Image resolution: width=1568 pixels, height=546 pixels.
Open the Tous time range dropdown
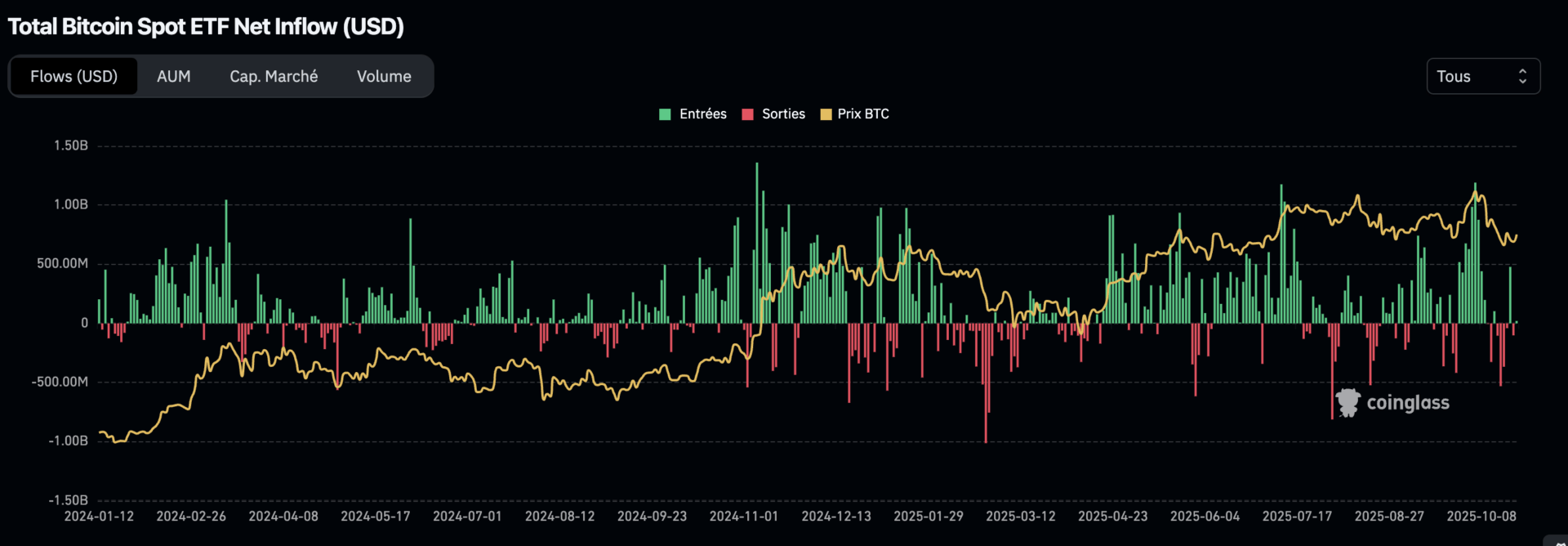click(x=1481, y=76)
